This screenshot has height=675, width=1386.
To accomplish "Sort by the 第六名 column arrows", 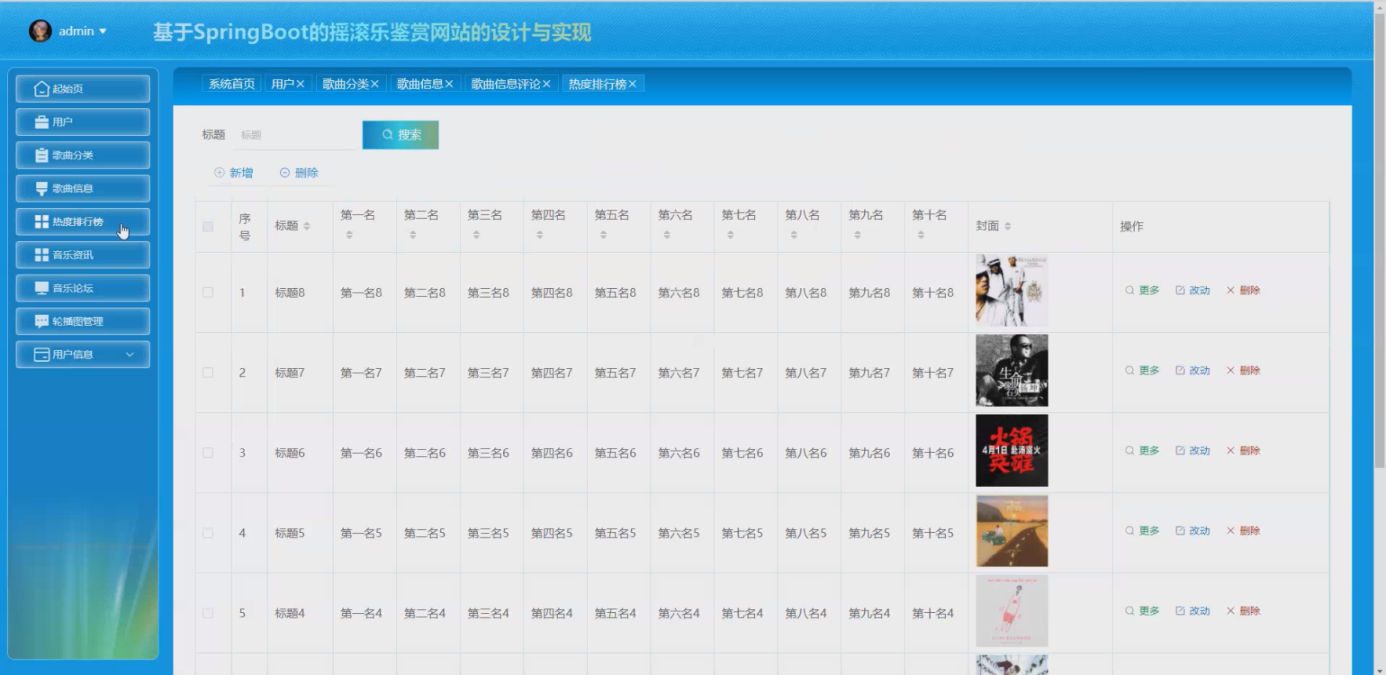I will (x=667, y=235).
